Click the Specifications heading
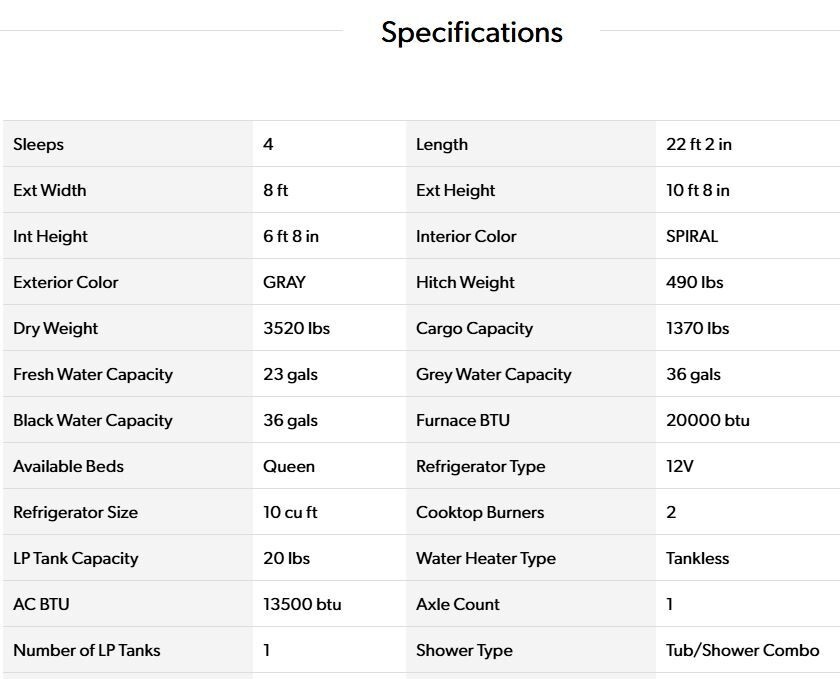The height and width of the screenshot is (679, 840). point(471,33)
